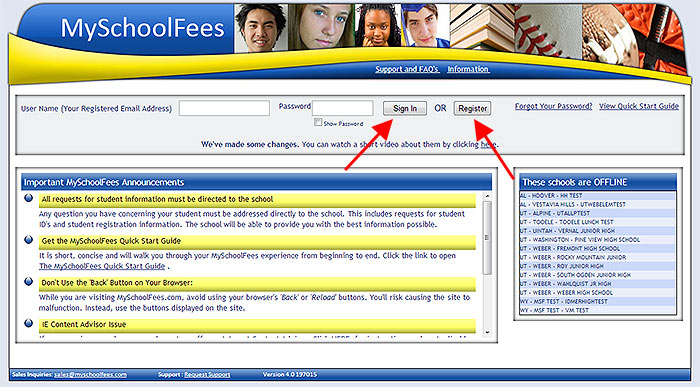Select 'WY - MSF TEST - IDMERHIGHTEST' row
Screen dimensions: 700x387
597,301
